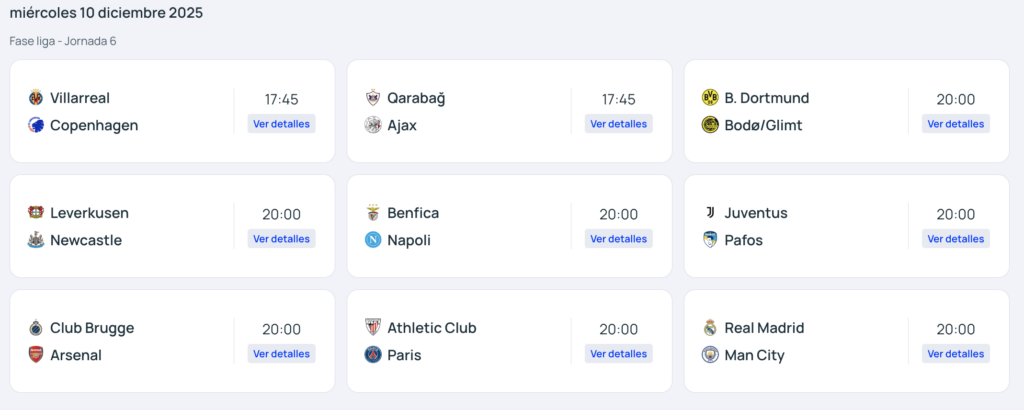Open details for Villarreal vs Copenhagen
Image resolution: width=1024 pixels, height=410 pixels.
click(x=281, y=124)
